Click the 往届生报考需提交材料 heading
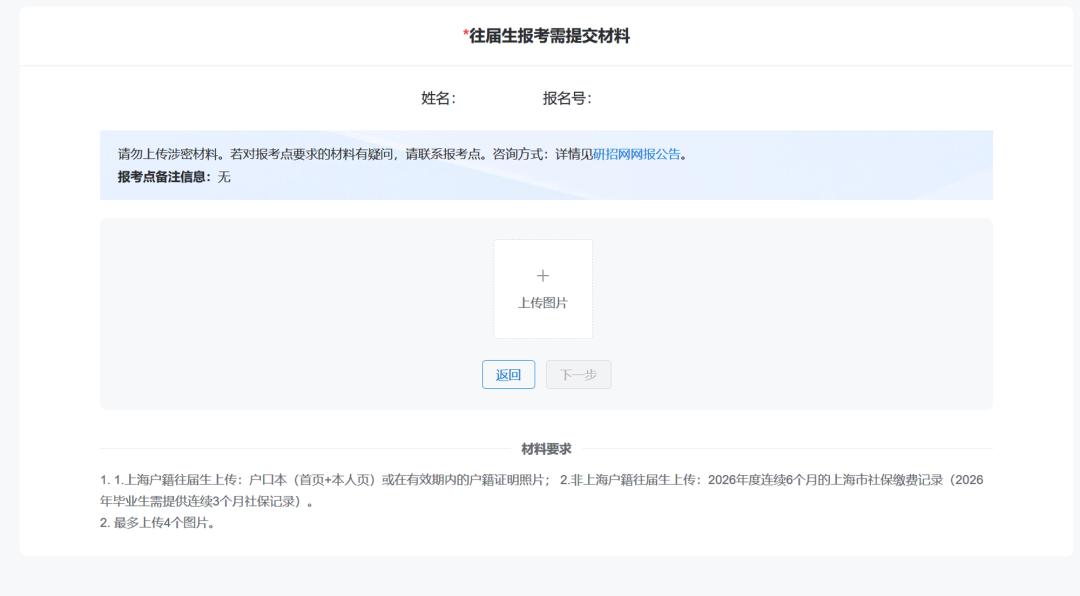The image size is (1080, 596). 547,36
